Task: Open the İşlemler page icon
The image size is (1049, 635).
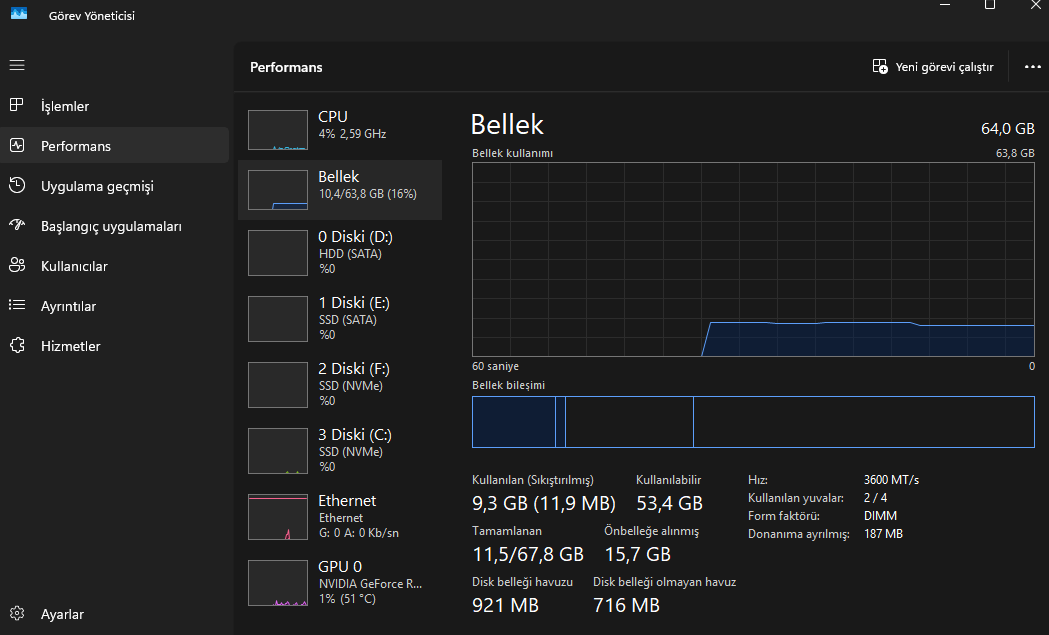Action: pos(17,106)
